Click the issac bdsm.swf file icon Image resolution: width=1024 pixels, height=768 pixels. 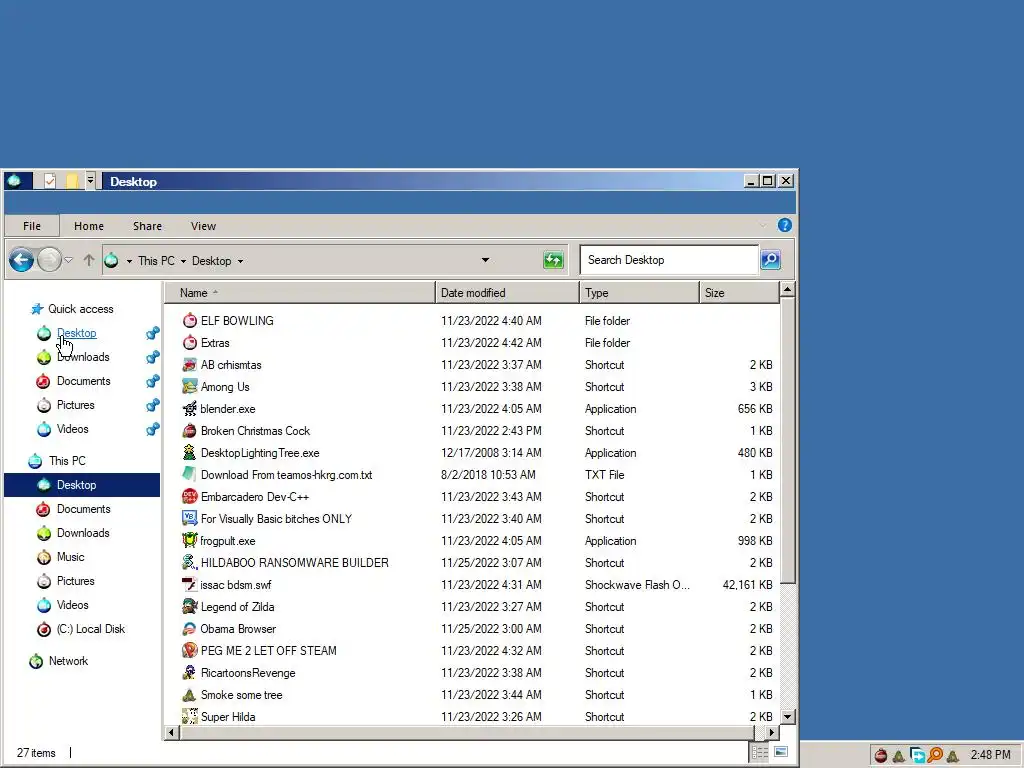(x=189, y=584)
